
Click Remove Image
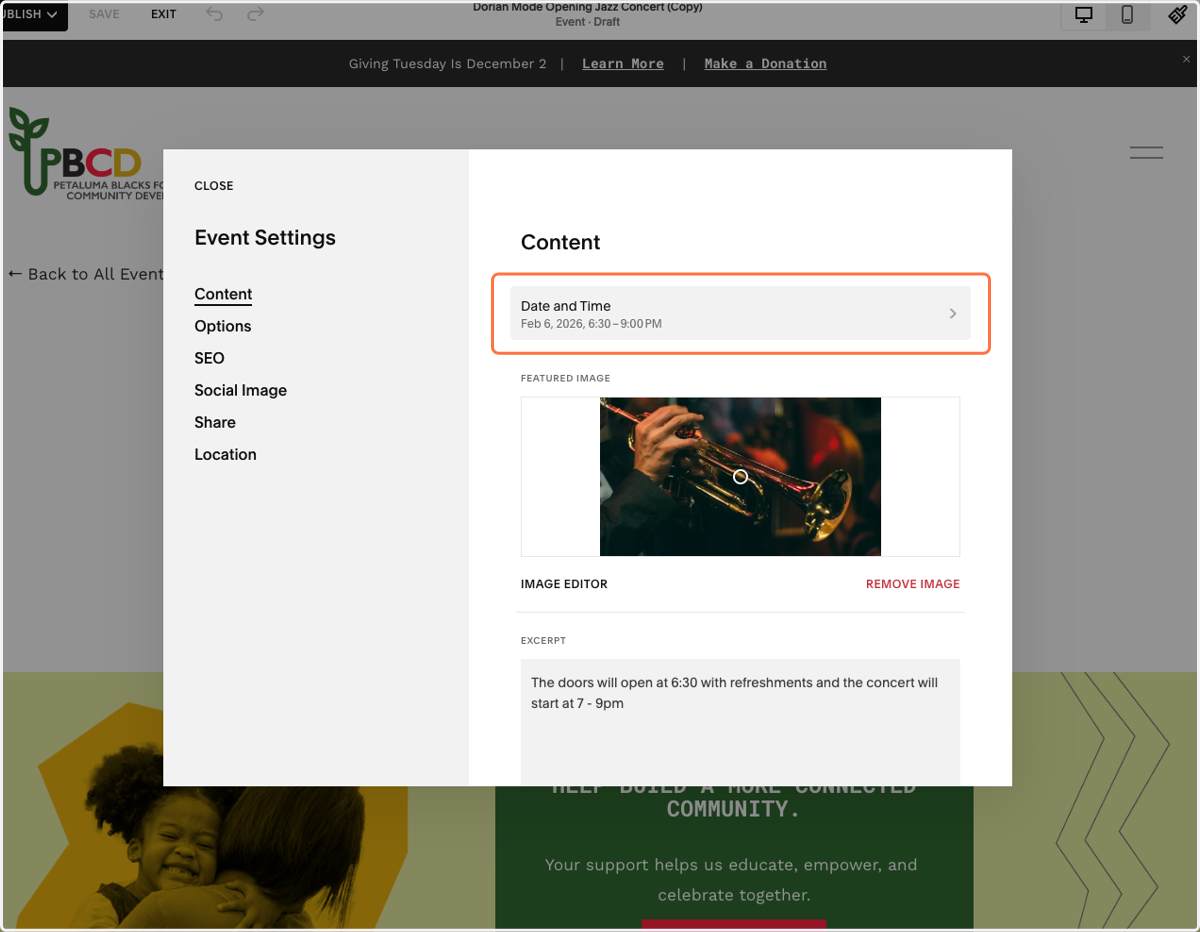point(913,584)
